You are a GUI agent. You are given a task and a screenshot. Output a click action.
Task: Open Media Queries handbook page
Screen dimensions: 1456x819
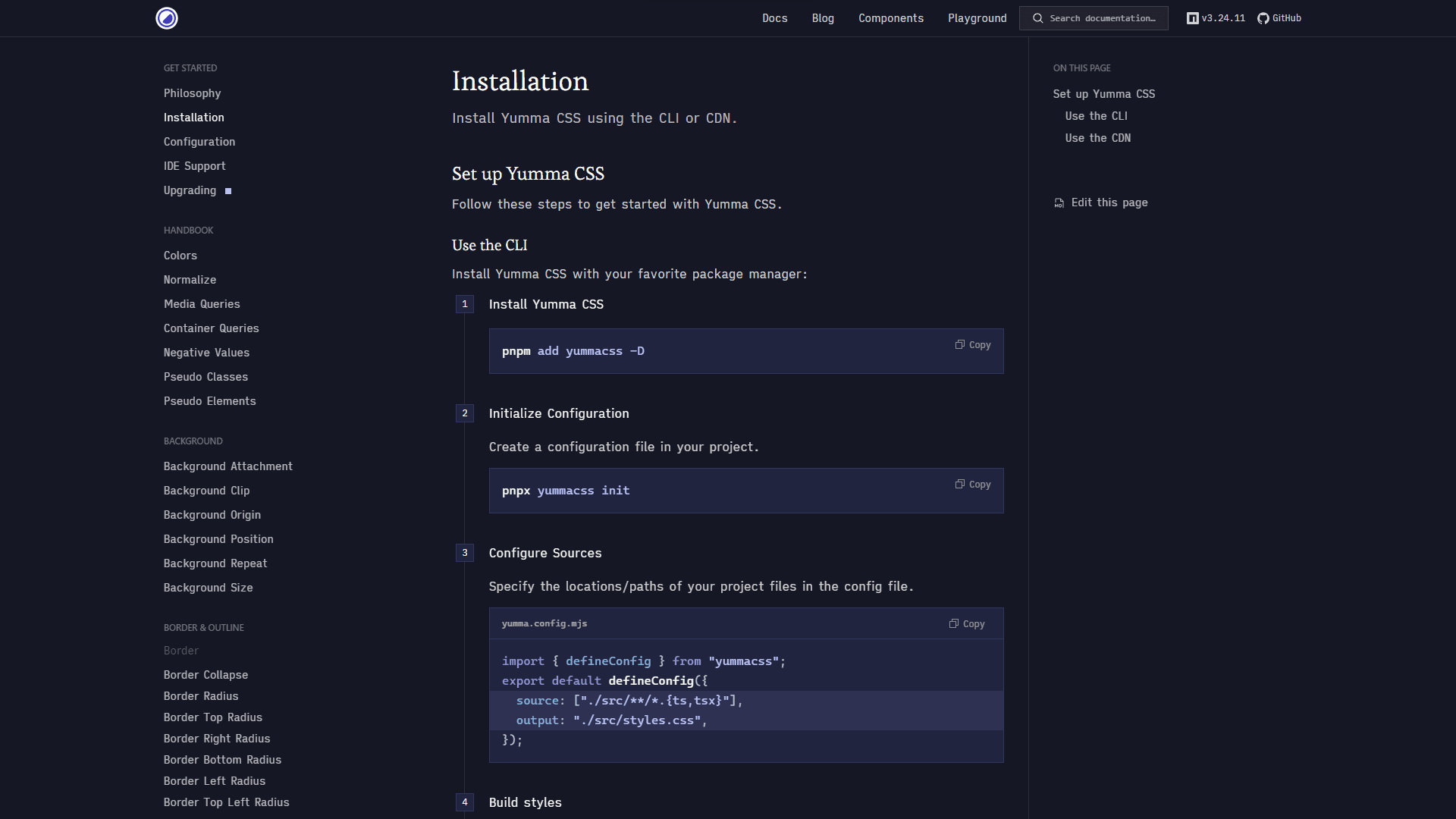point(202,304)
